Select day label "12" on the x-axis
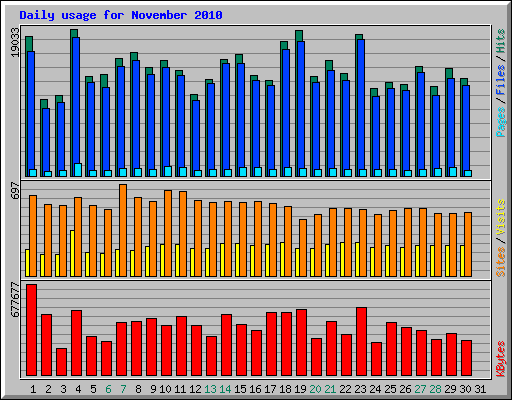The image size is (512, 400). [x=195, y=389]
